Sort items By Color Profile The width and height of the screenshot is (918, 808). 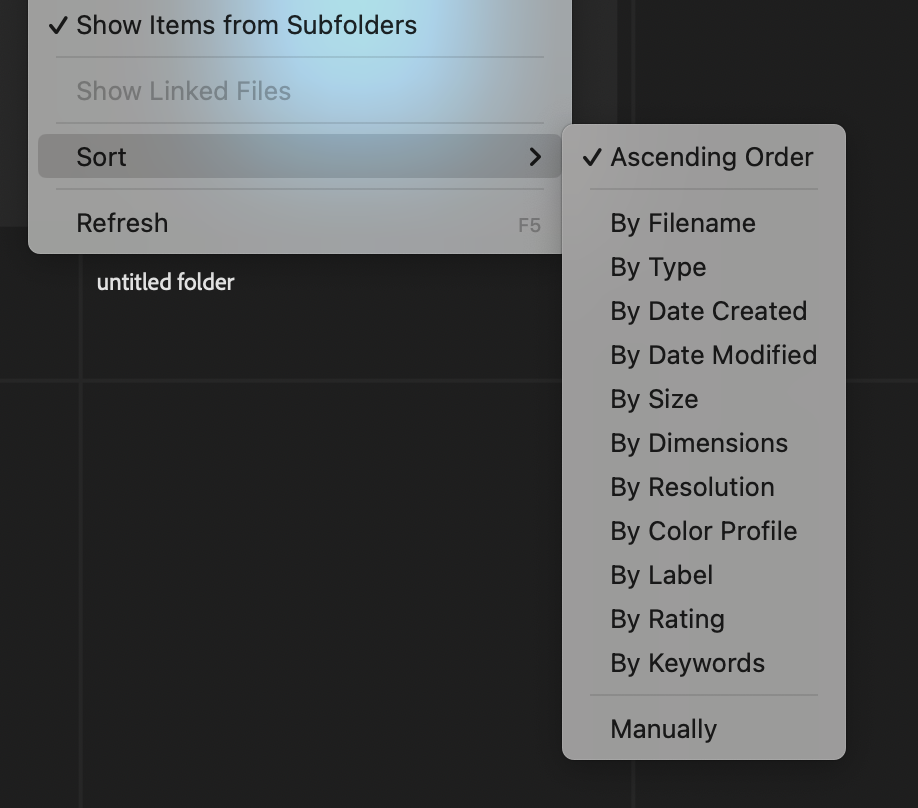703,531
